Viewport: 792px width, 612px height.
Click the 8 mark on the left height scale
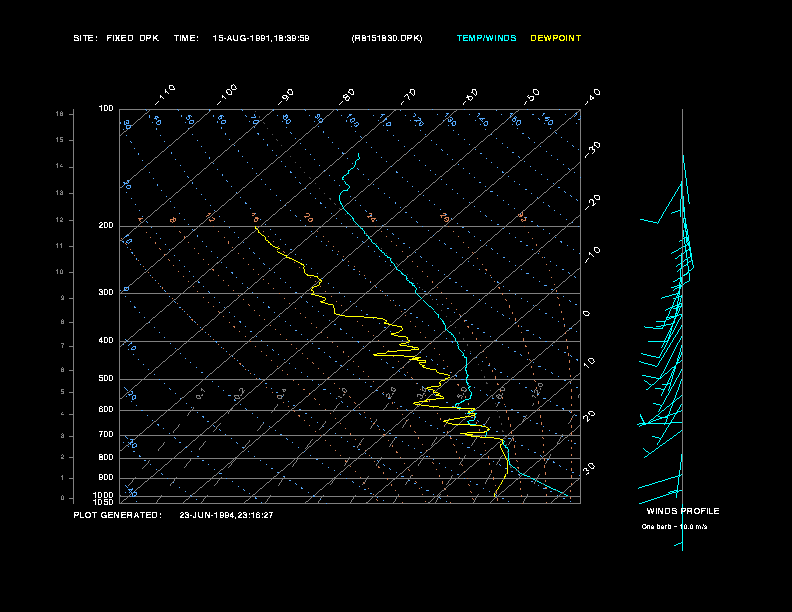pos(63,322)
